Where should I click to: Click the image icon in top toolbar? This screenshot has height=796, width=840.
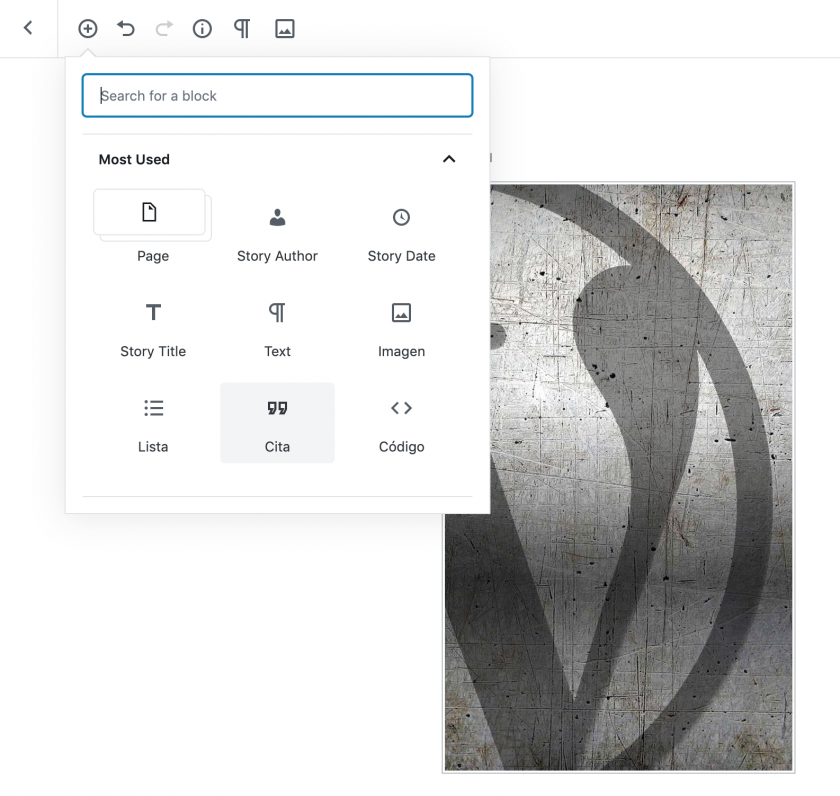tap(285, 28)
